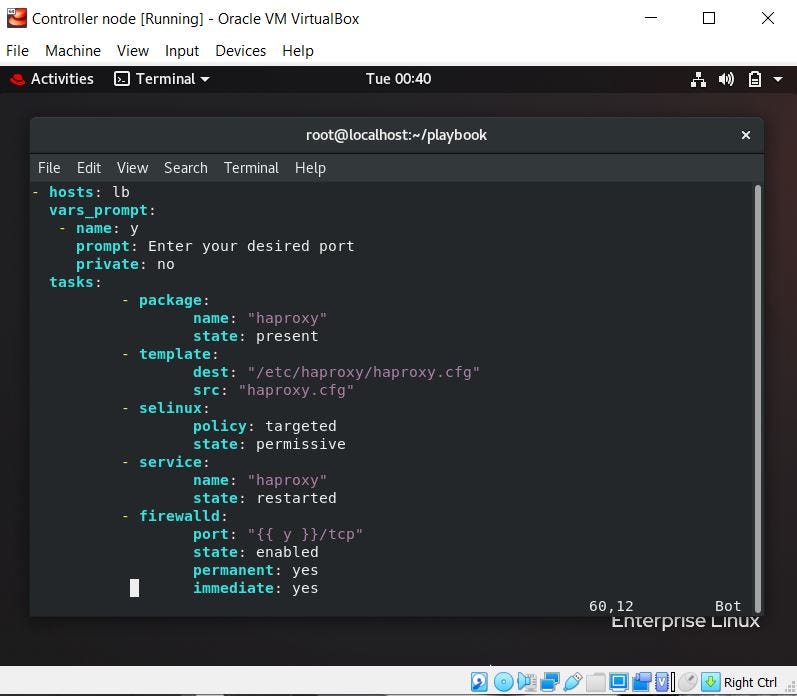This screenshot has width=797, height=696.
Task: Click the network adapters status icon
Action: pyautogui.click(x=550, y=682)
